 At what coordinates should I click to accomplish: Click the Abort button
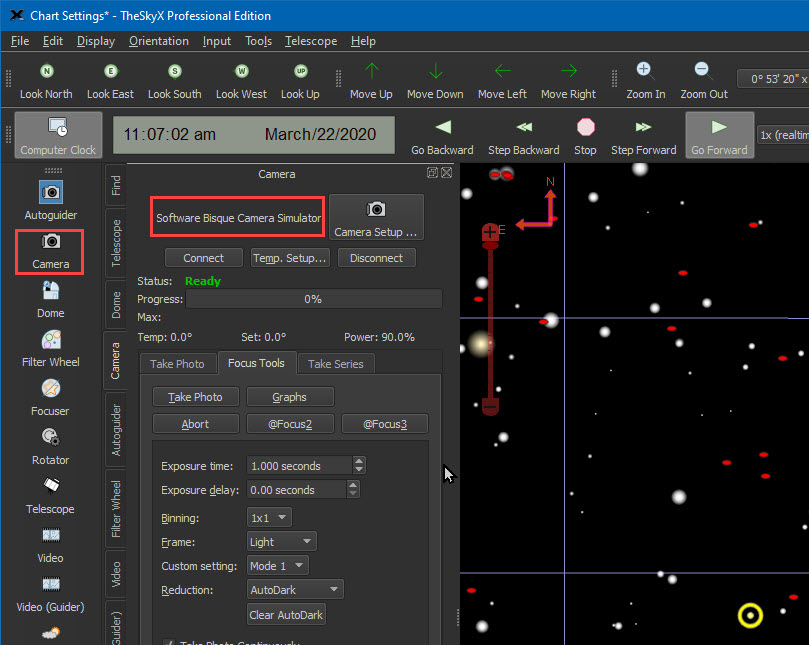pos(196,424)
